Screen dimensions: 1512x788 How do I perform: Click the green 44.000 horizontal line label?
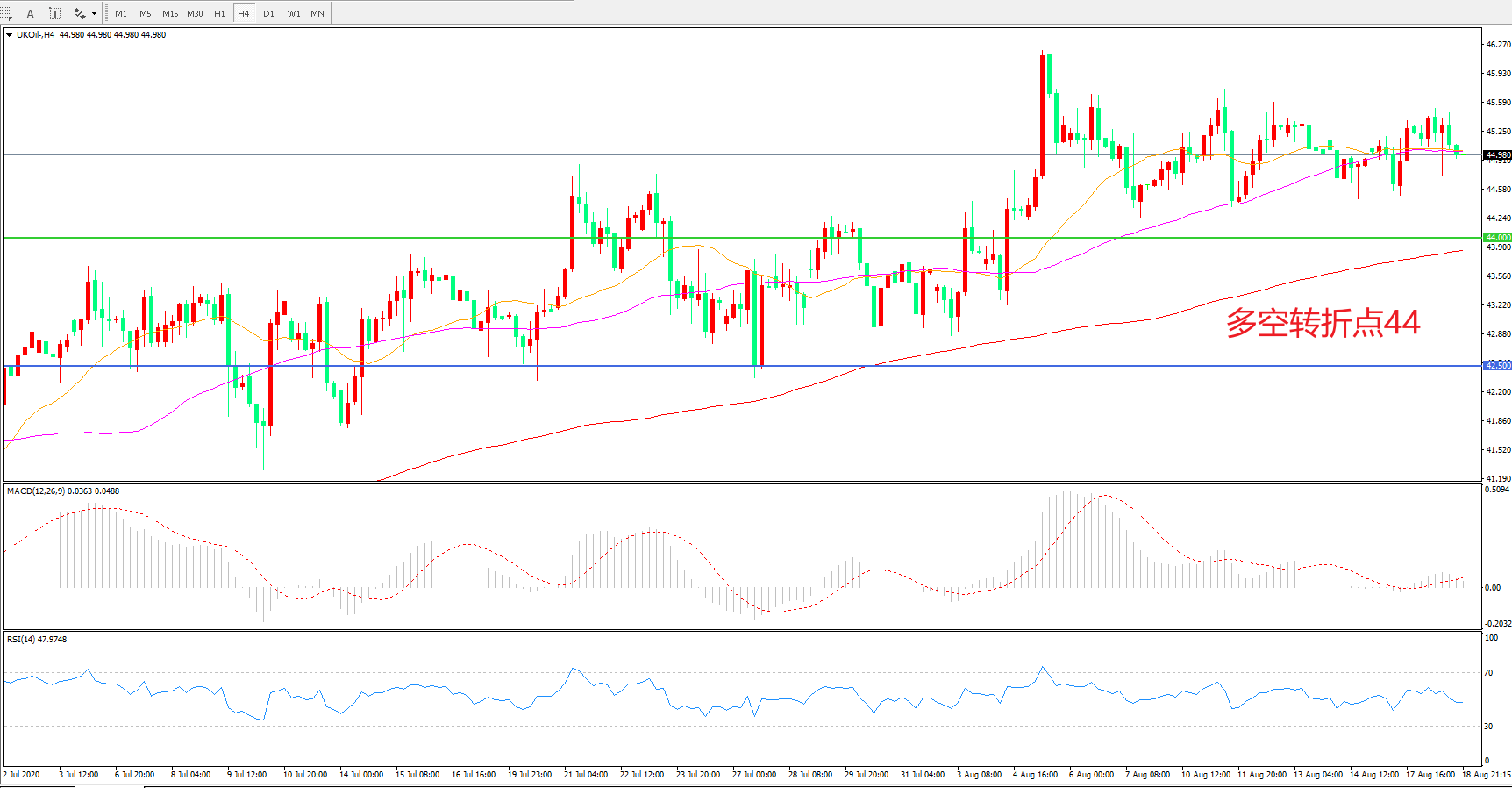[x=1496, y=238]
